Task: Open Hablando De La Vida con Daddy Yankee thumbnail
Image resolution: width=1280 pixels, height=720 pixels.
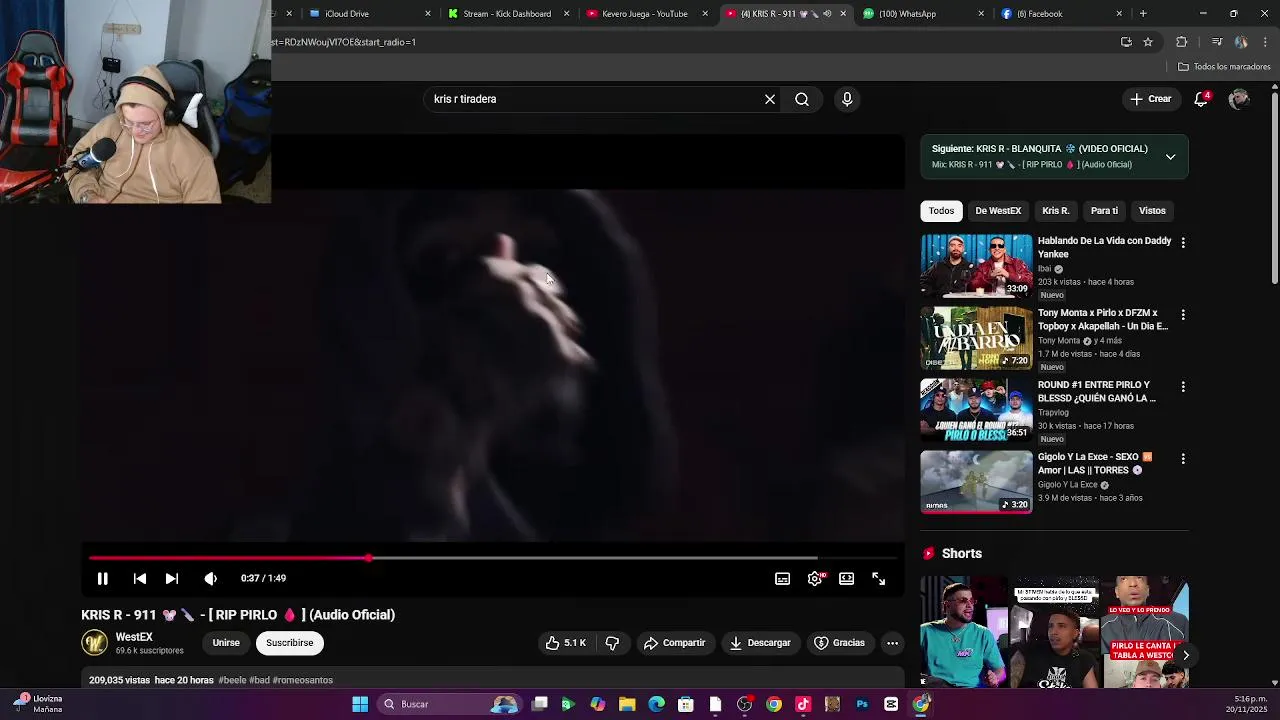Action: coord(976,266)
